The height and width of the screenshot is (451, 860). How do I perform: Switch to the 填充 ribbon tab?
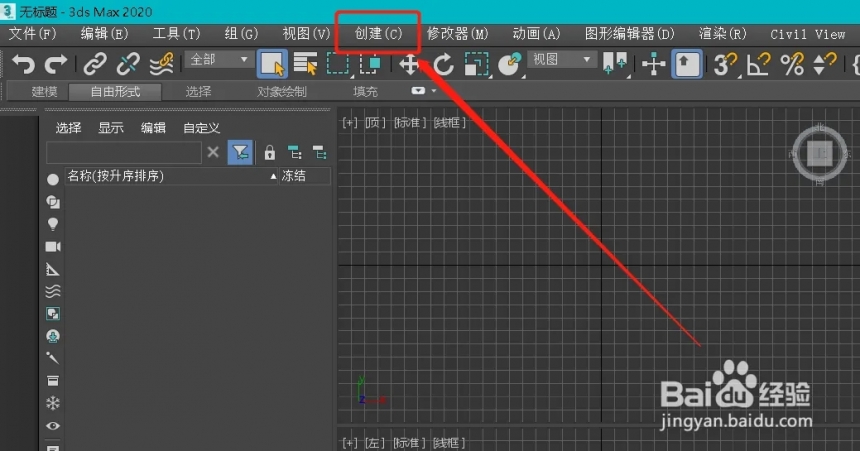tap(365, 92)
